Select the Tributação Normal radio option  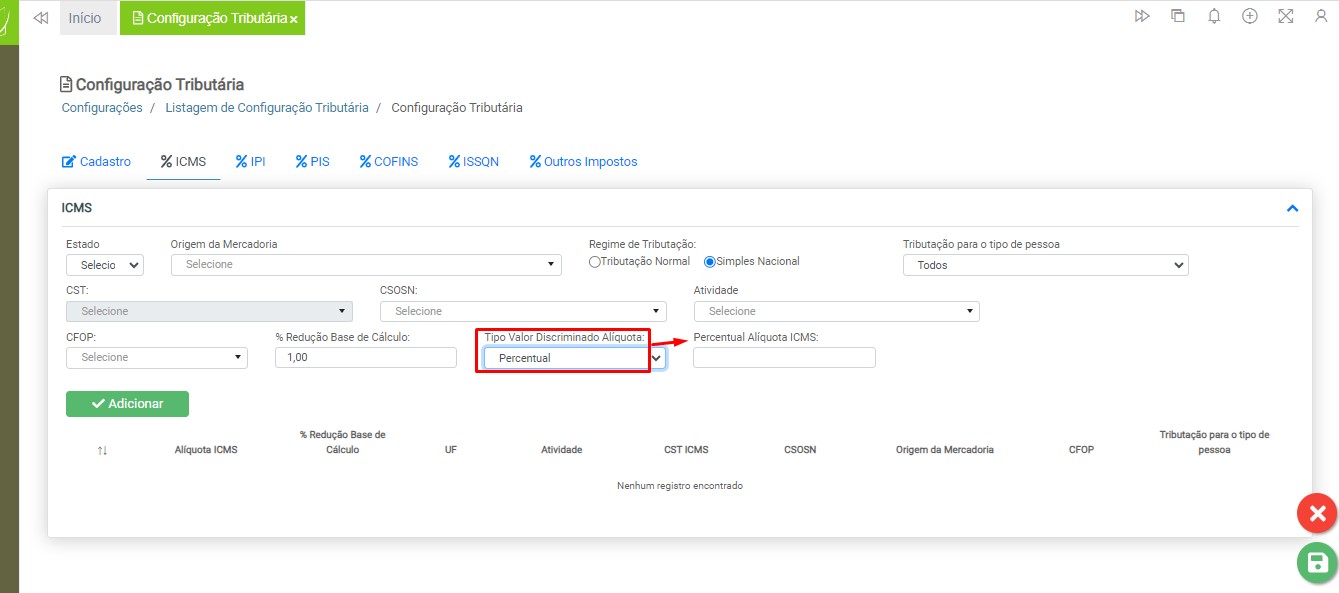595,262
